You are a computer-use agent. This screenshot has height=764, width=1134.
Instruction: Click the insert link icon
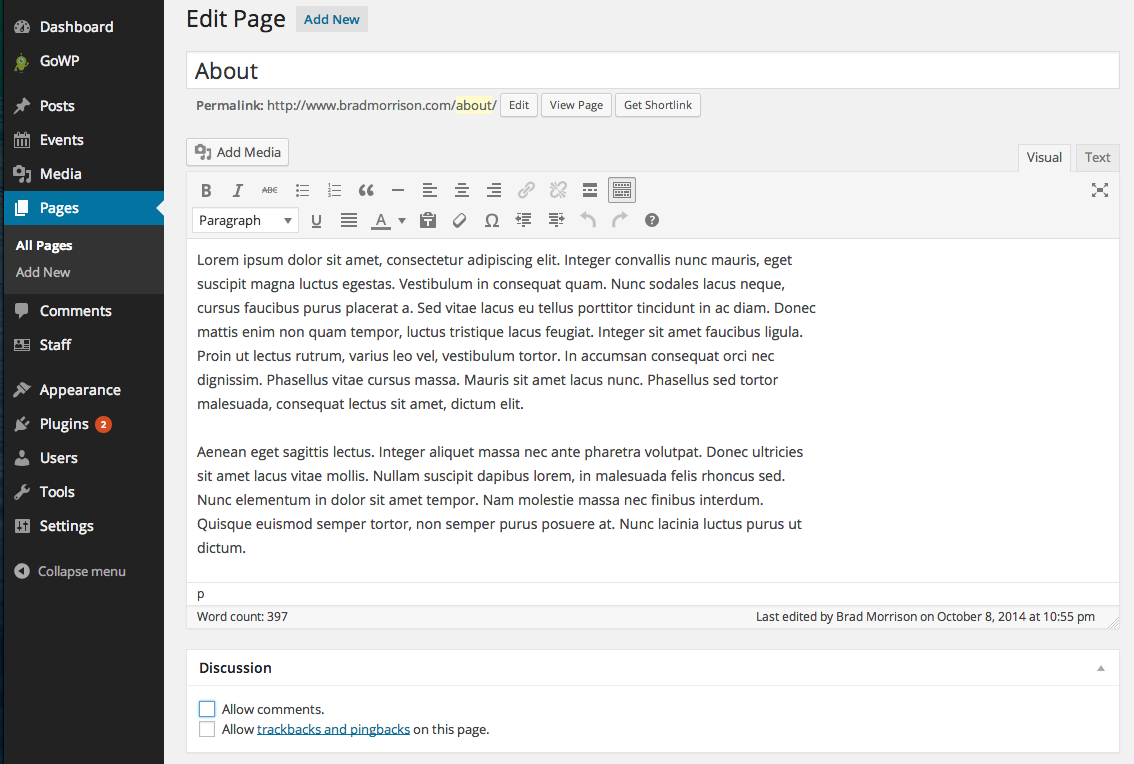point(526,190)
